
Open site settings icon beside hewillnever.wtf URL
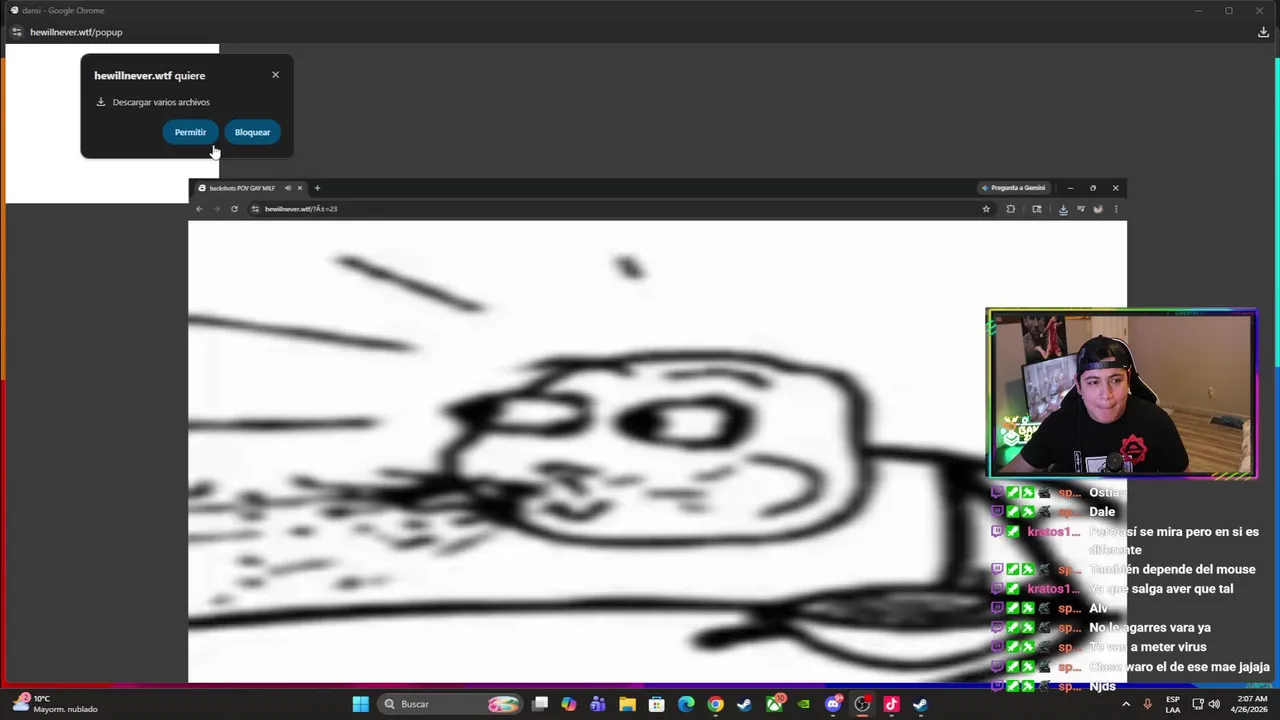point(255,209)
